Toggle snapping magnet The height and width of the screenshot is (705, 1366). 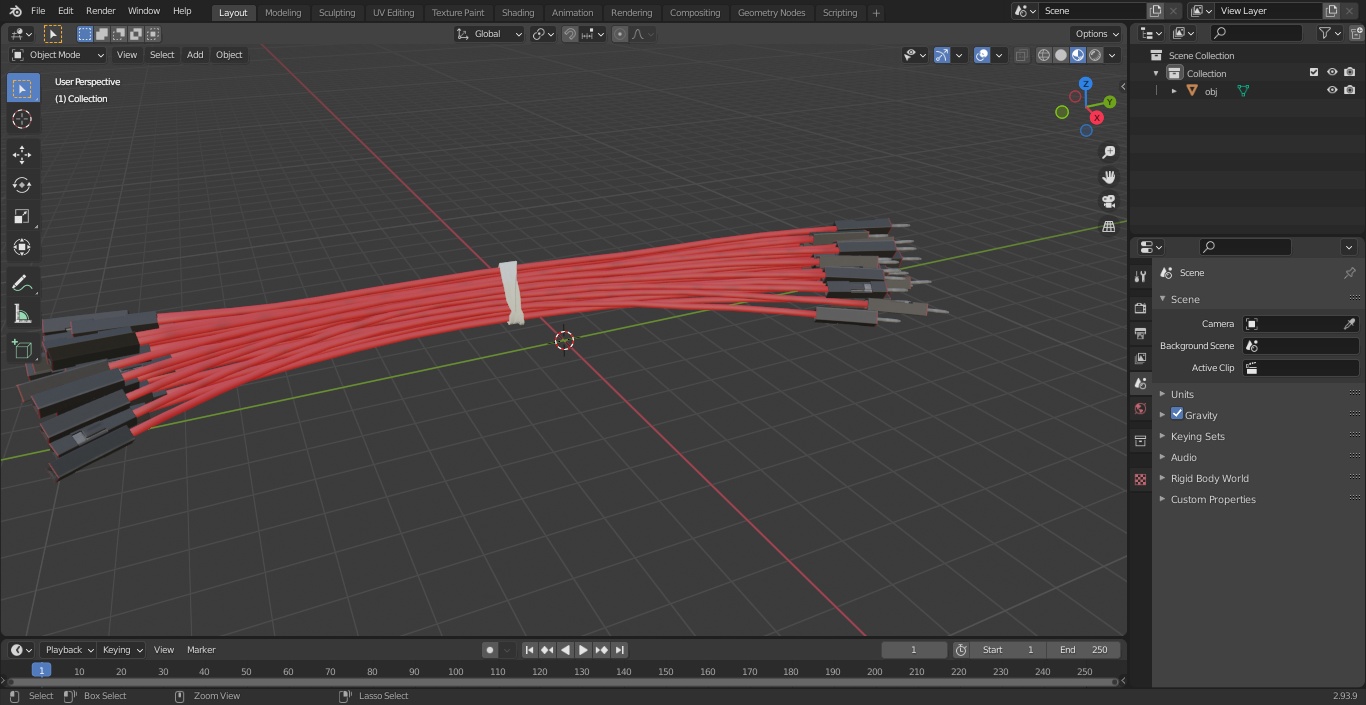(570, 34)
